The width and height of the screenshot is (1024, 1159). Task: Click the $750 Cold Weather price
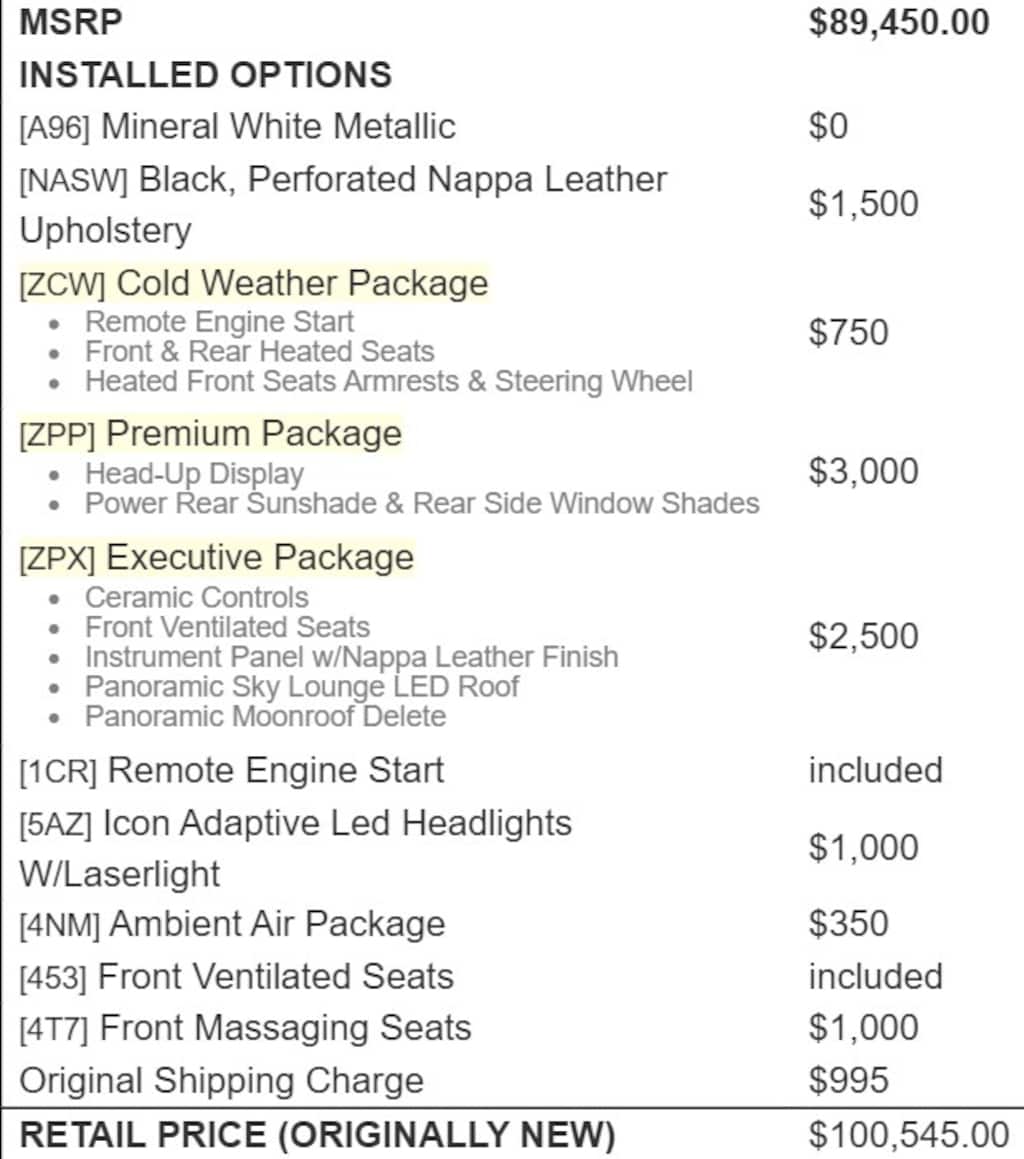point(848,332)
